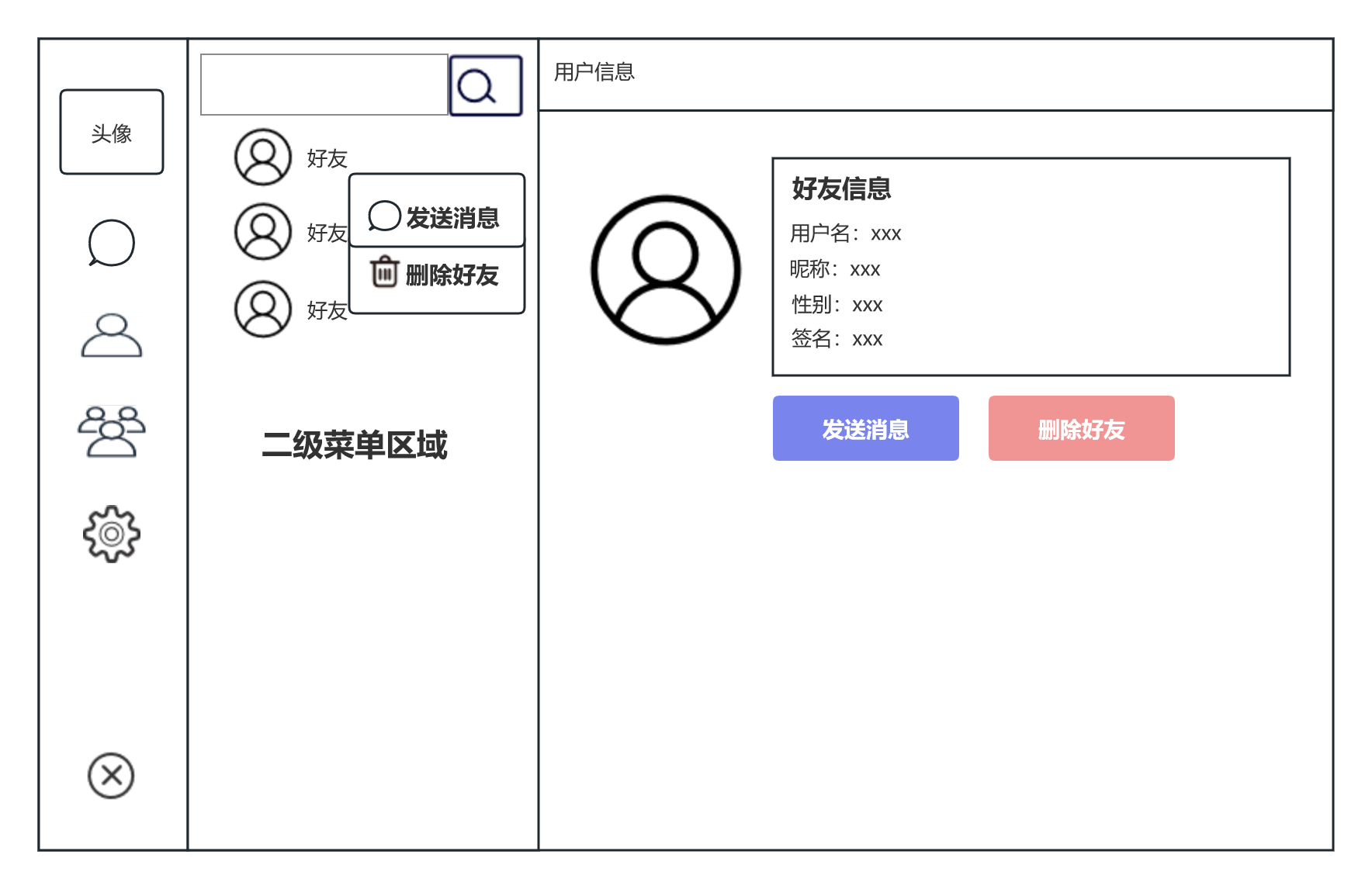Screen dimensions: 1372x889
Task: Click the second 好友 name label
Action: coord(327,233)
